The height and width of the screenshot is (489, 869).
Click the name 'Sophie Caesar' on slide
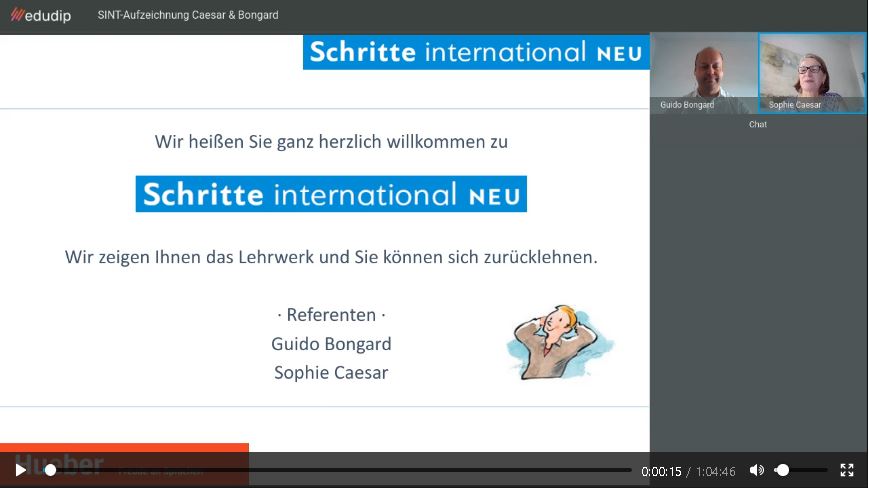coord(331,373)
